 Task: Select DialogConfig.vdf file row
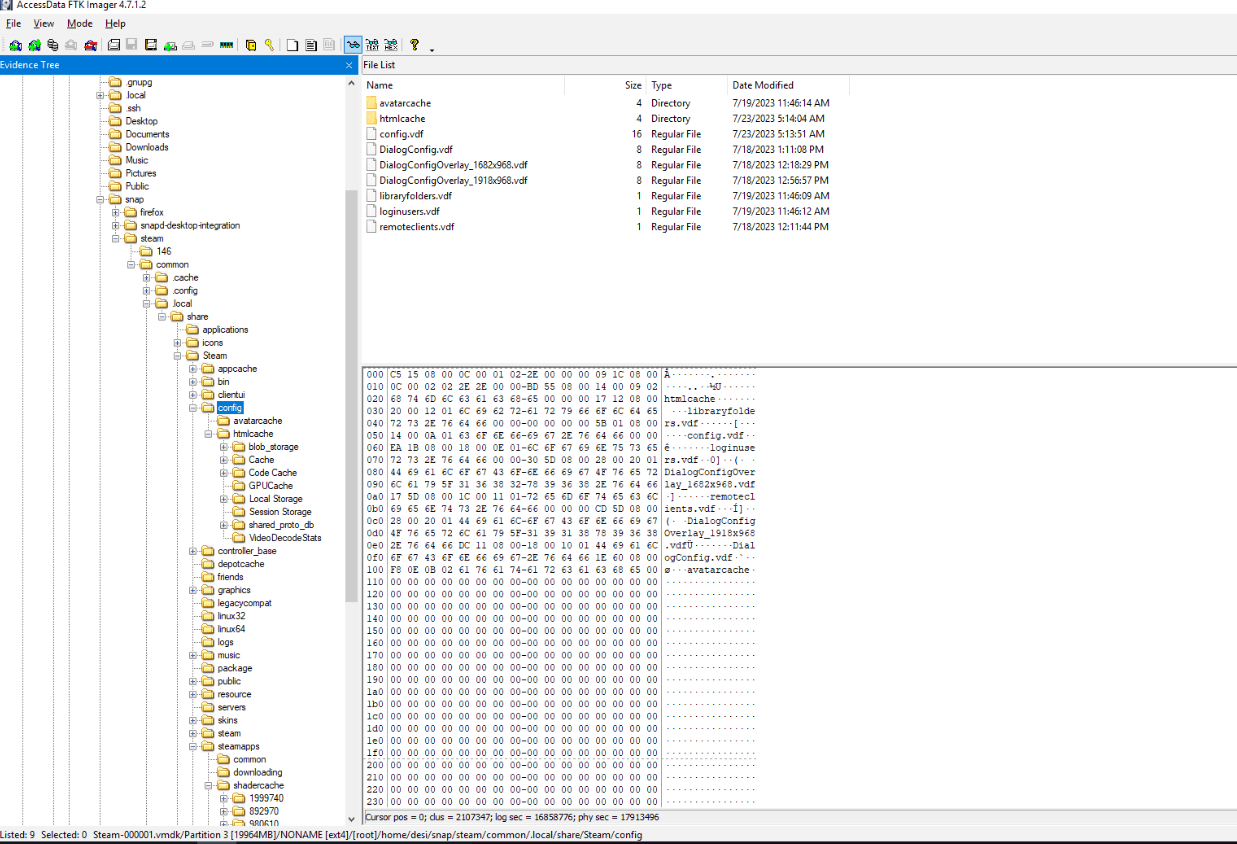[416, 149]
